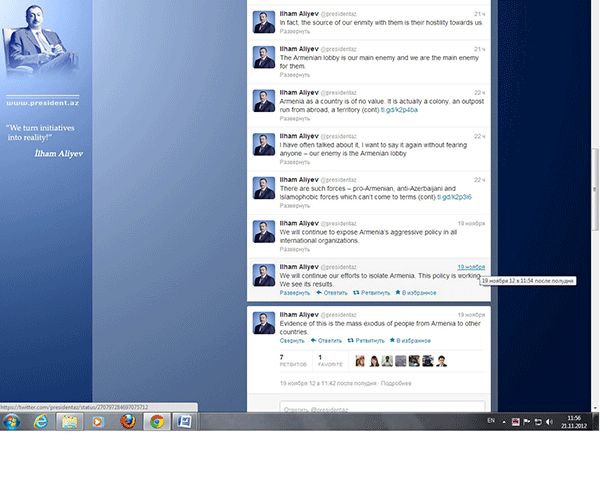Click the Ilham Aliyev name on 'Armenia as a country' tweet

(299, 92)
